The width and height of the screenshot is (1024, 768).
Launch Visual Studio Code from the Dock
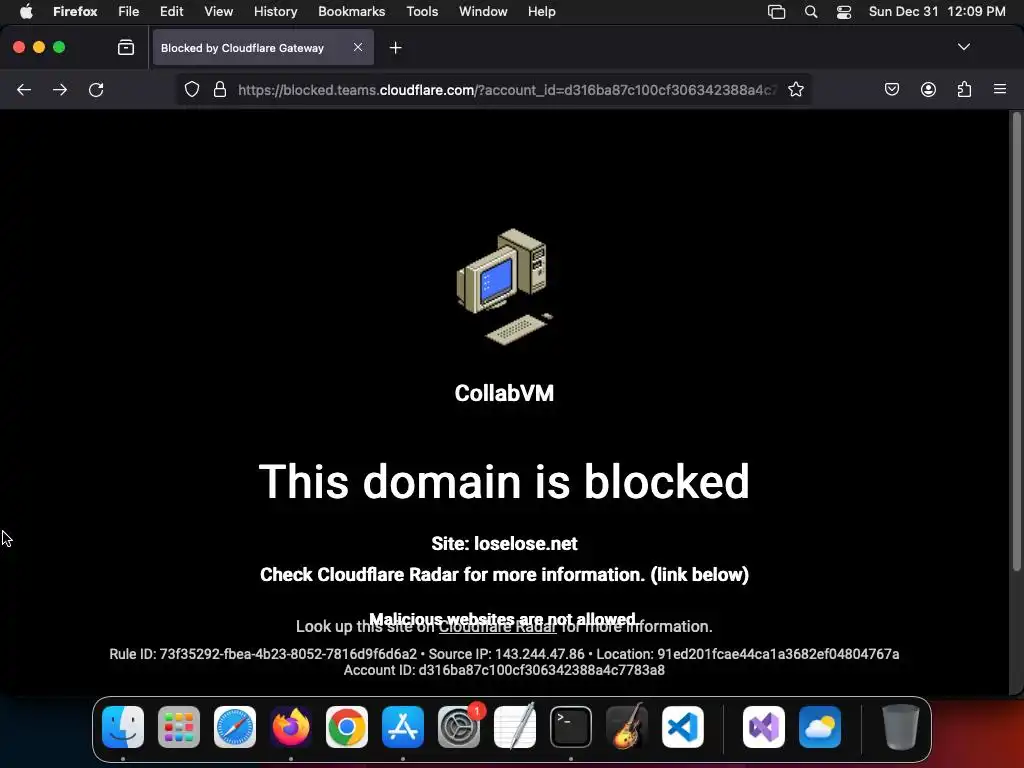(682, 727)
